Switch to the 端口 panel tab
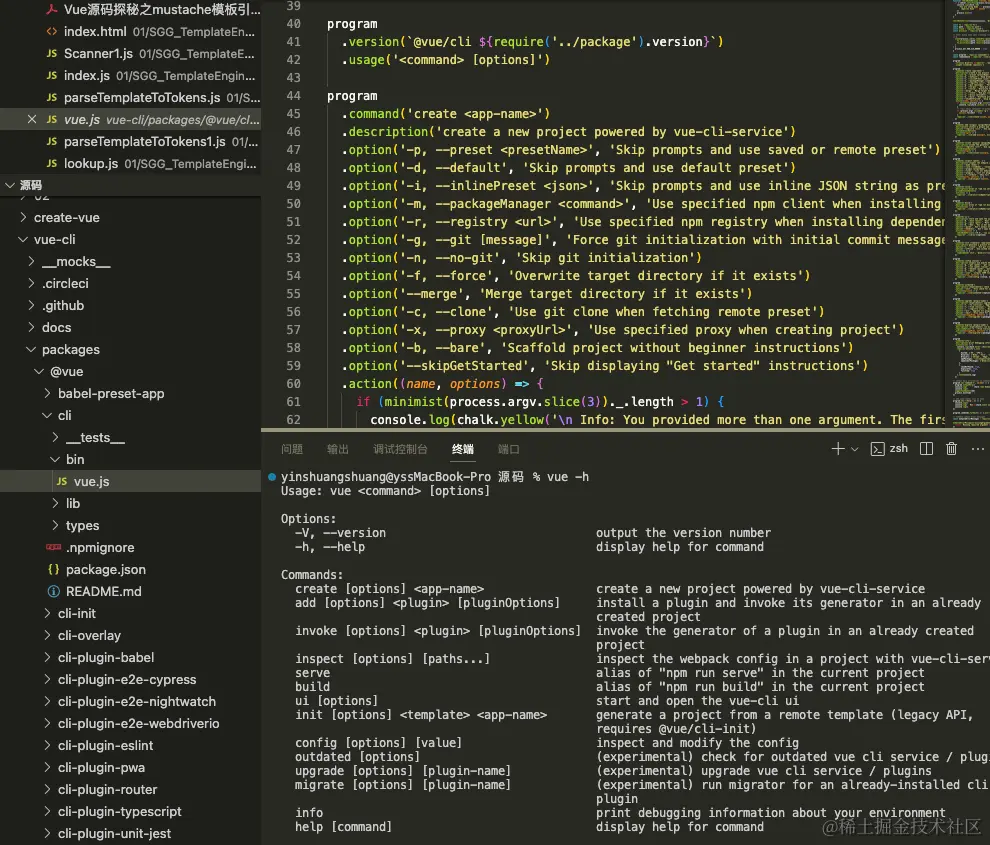 (x=509, y=449)
